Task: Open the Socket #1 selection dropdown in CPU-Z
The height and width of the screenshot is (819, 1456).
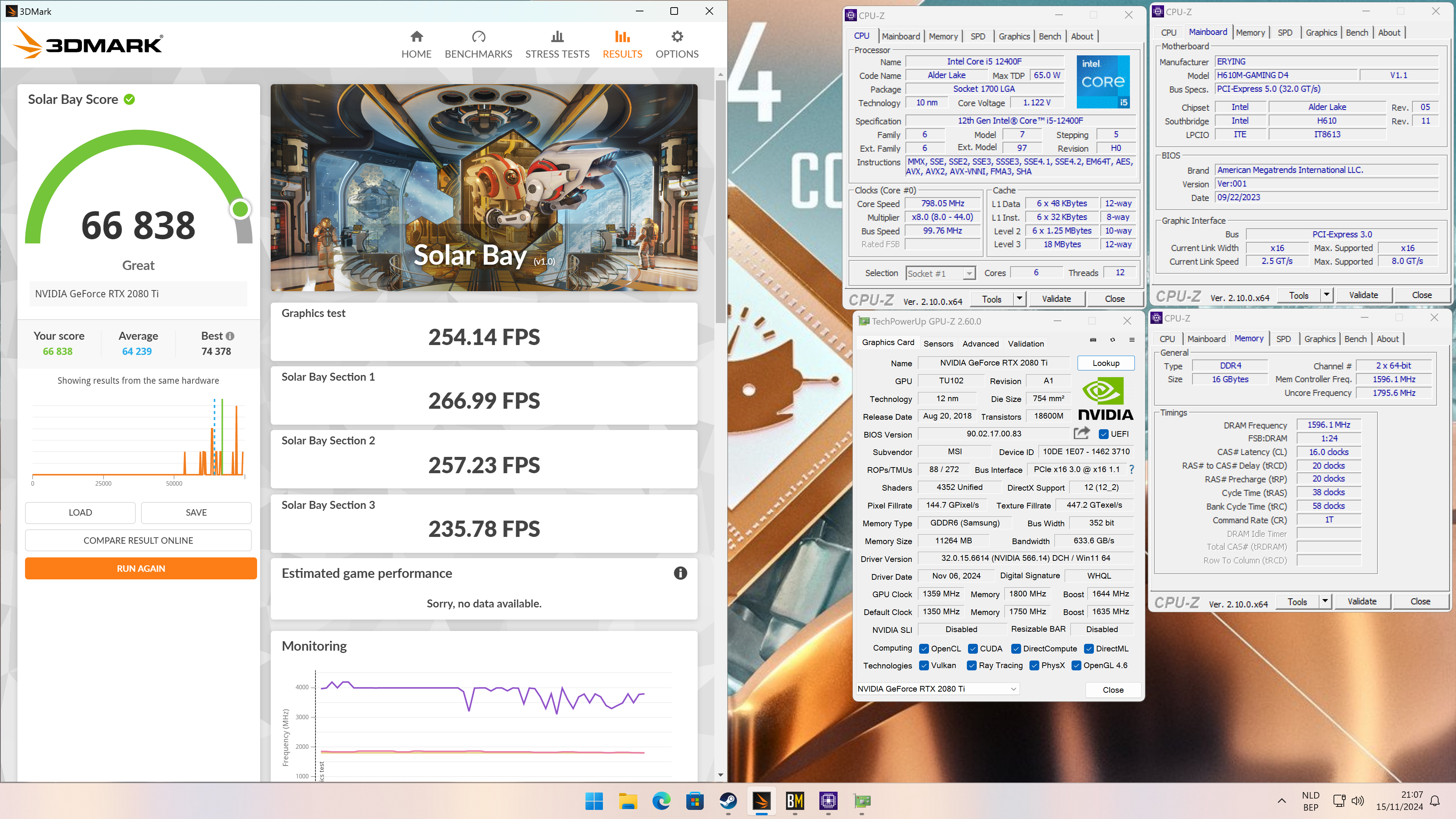Action: pos(941,273)
